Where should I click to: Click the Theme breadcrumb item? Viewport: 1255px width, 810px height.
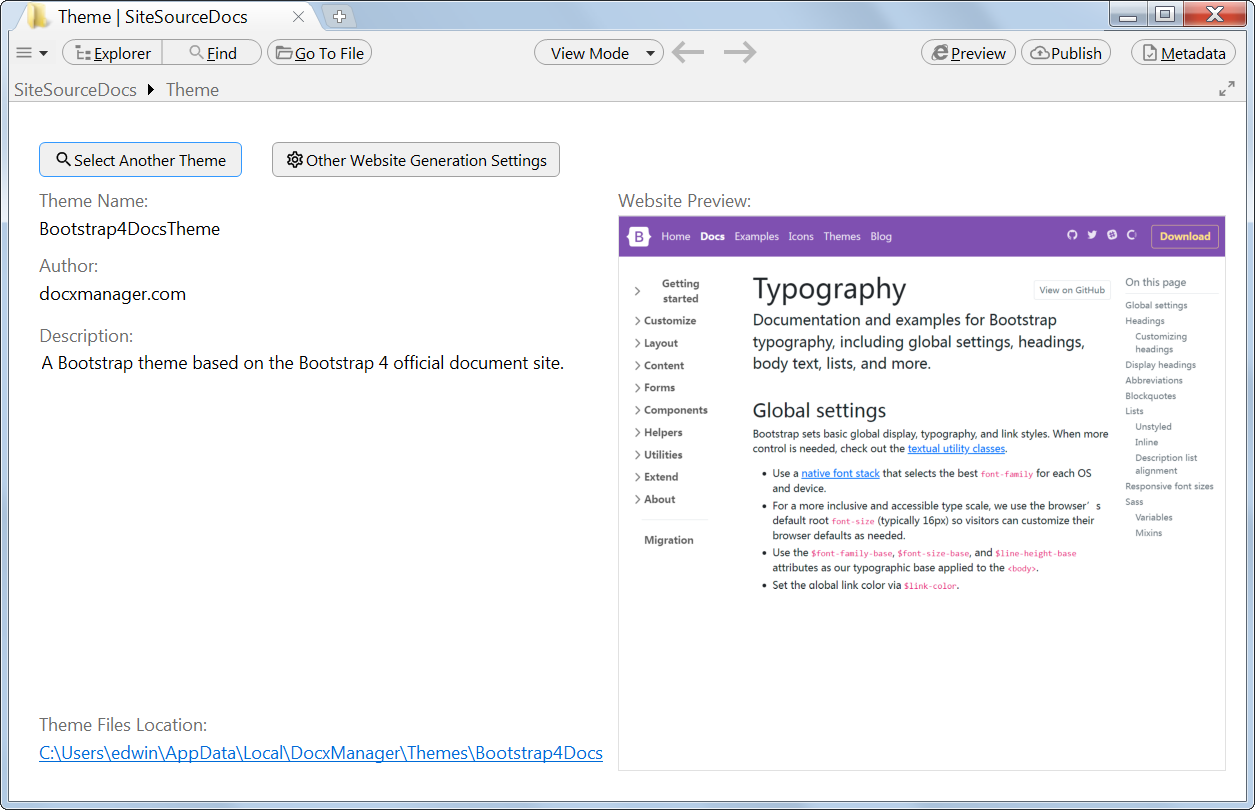point(192,90)
